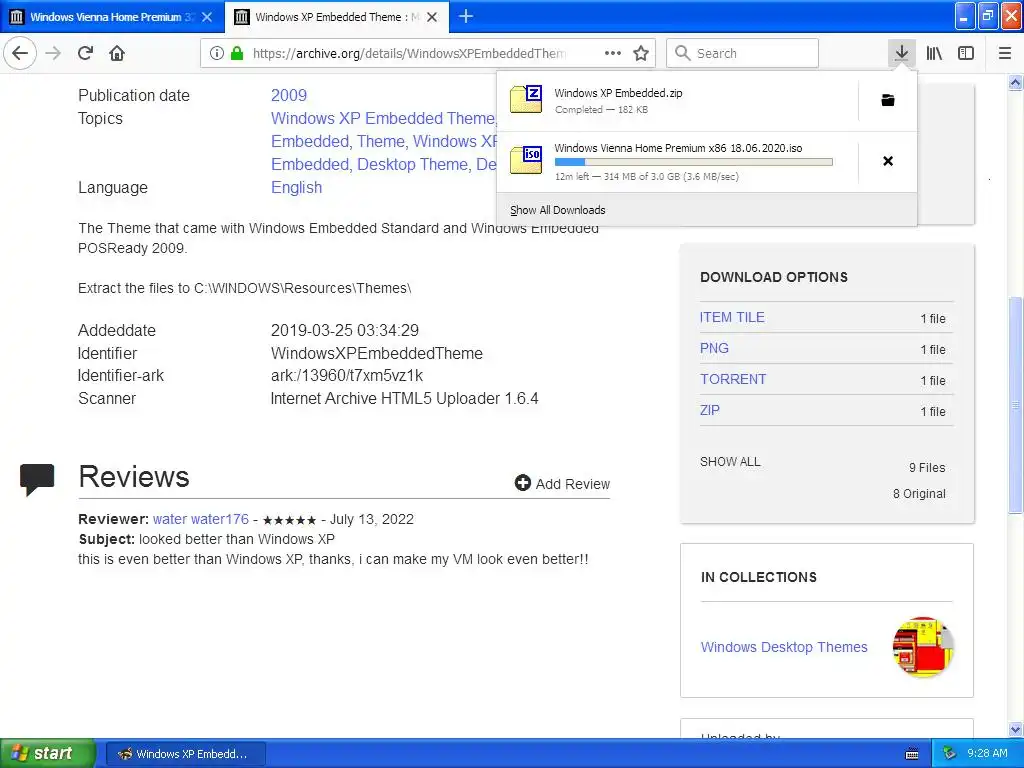The image size is (1024, 768).
Task: Click the ISO download progress bar
Action: [x=694, y=162]
